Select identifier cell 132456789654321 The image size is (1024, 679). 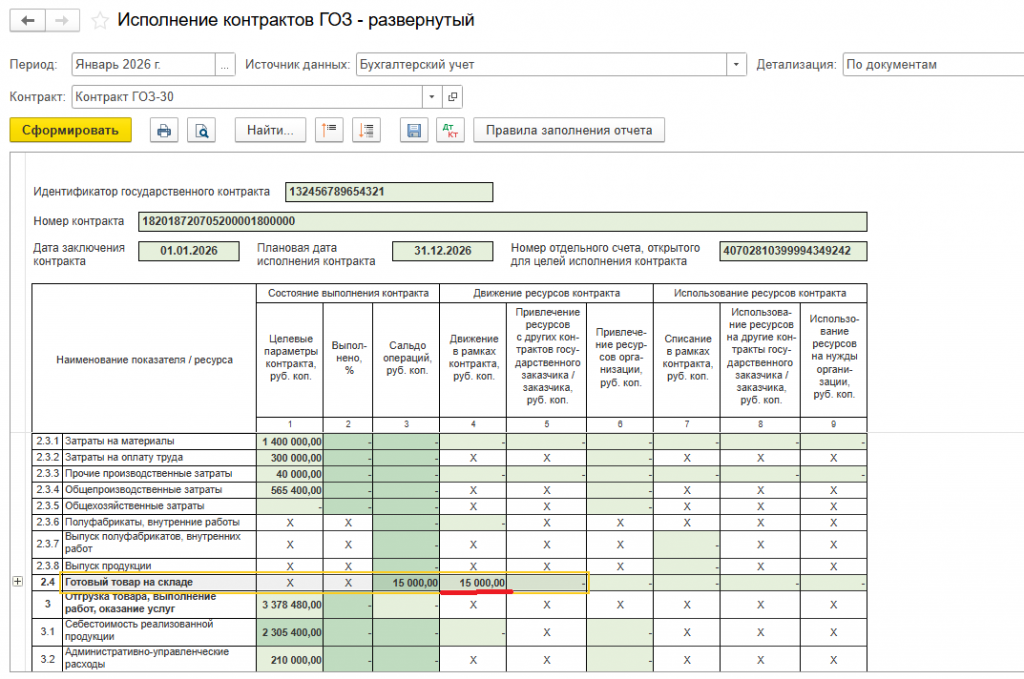pyautogui.click(x=389, y=192)
